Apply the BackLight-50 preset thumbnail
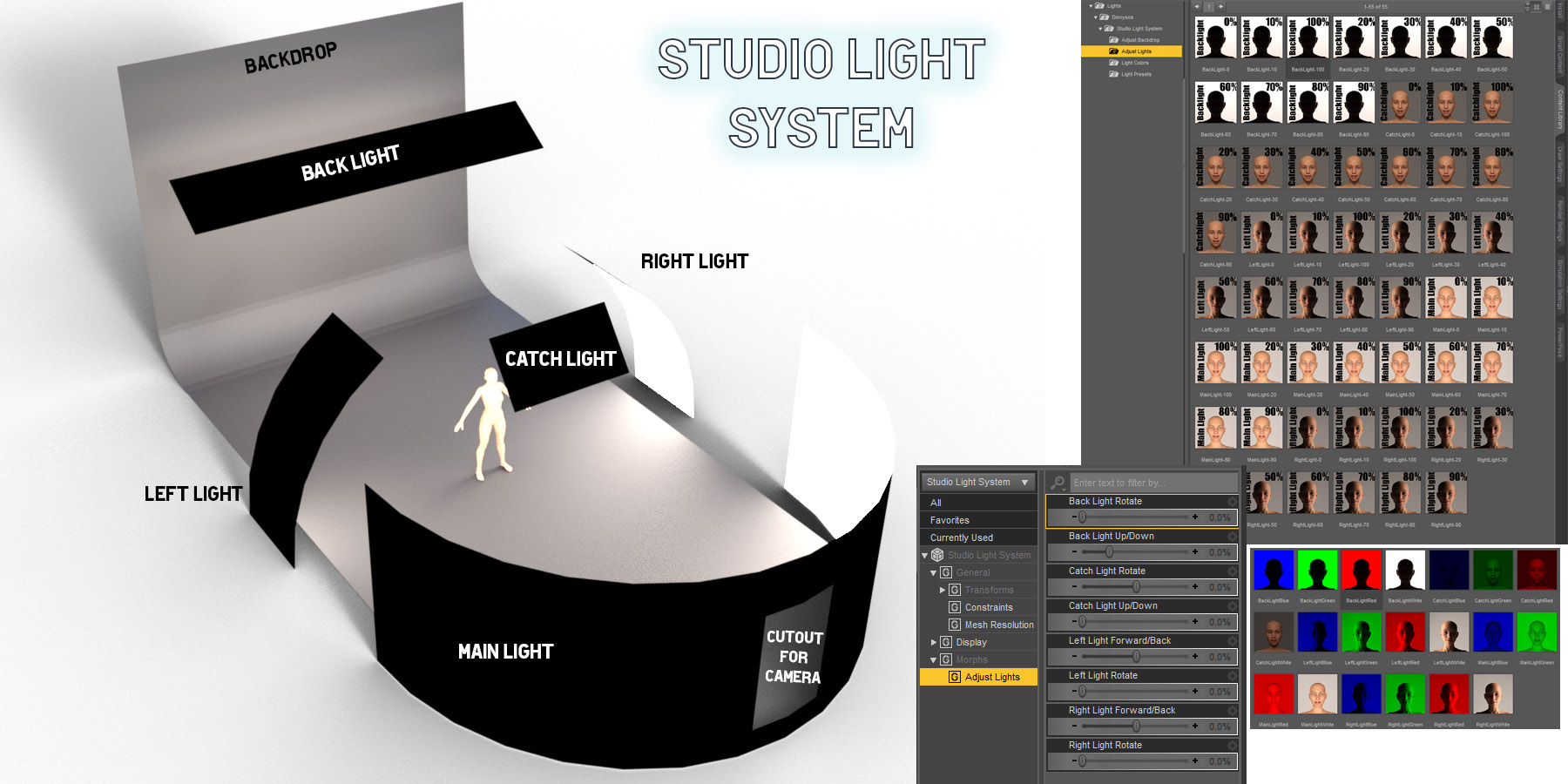Screen dimensions: 1568x784 [1492, 39]
